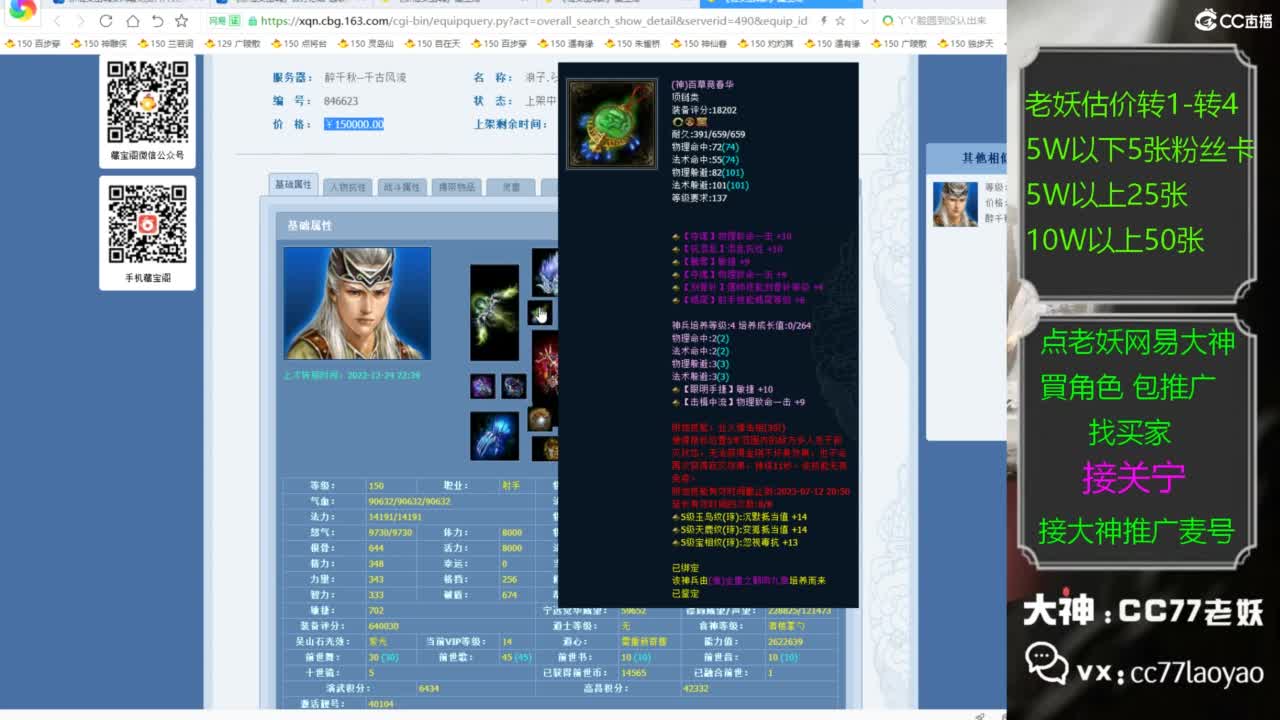Click the 高昌积分 value 42332
The height and width of the screenshot is (720, 1280).
click(x=696, y=688)
